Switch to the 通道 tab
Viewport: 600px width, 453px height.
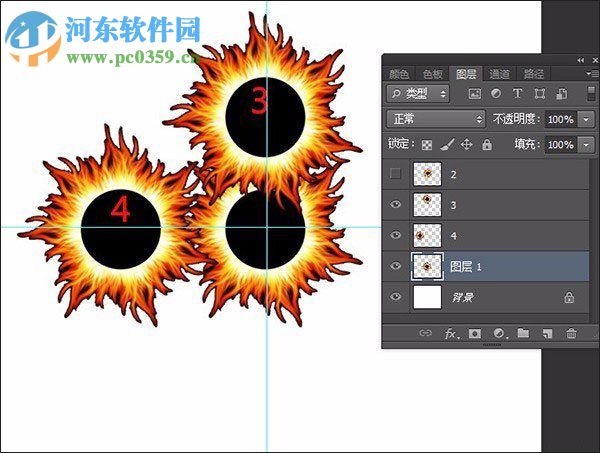pos(499,73)
